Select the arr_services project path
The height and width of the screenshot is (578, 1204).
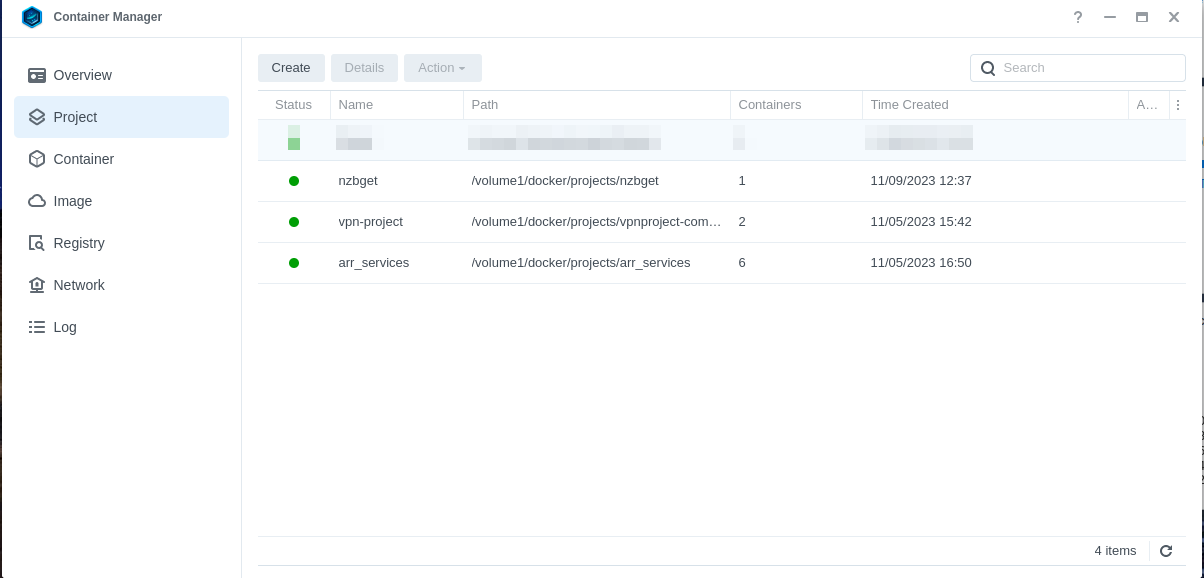(581, 263)
